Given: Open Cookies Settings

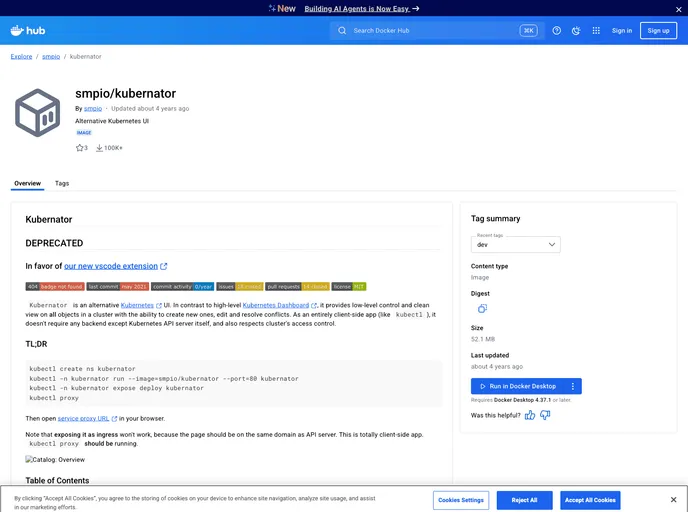Looking at the screenshot, I should point(461,500).
